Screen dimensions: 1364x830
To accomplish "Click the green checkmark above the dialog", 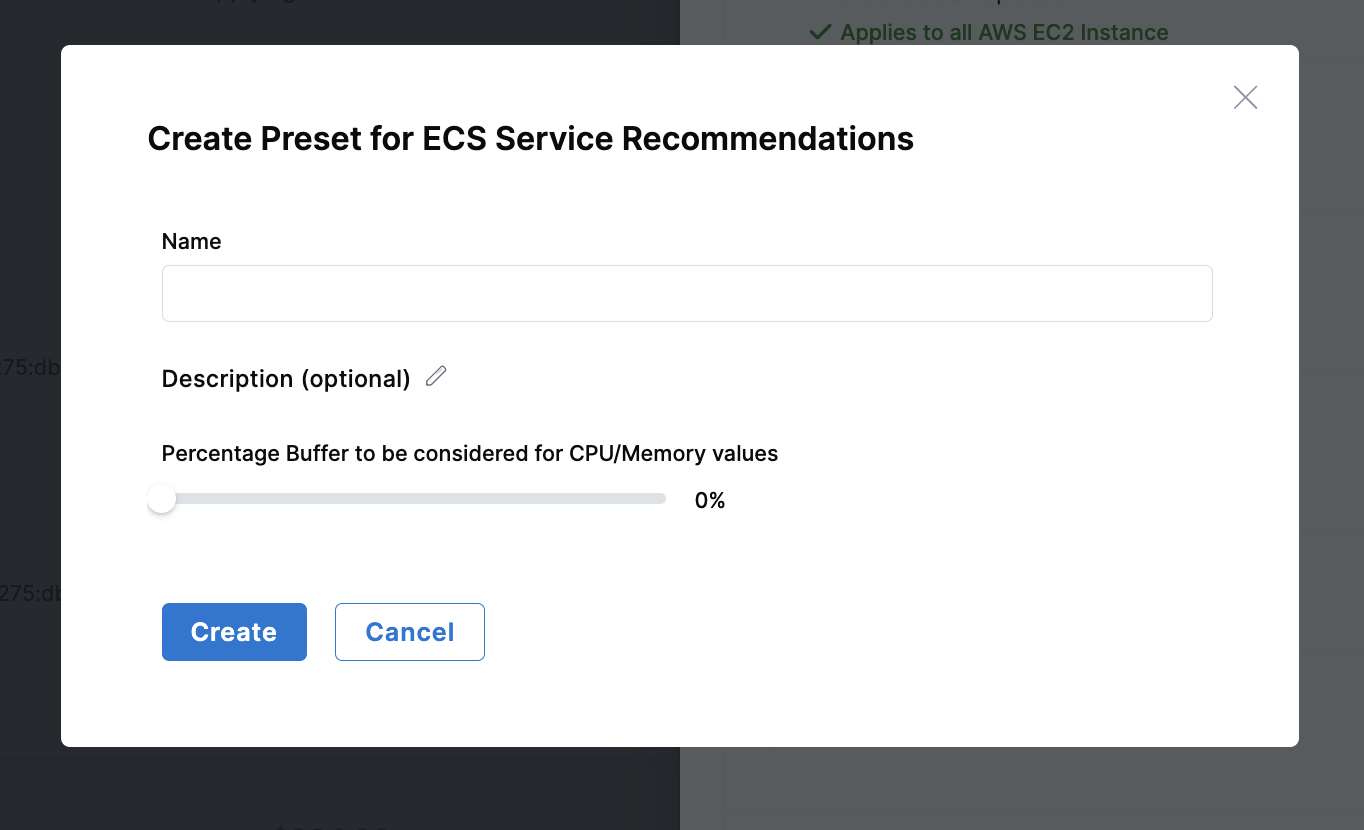I will (820, 32).
